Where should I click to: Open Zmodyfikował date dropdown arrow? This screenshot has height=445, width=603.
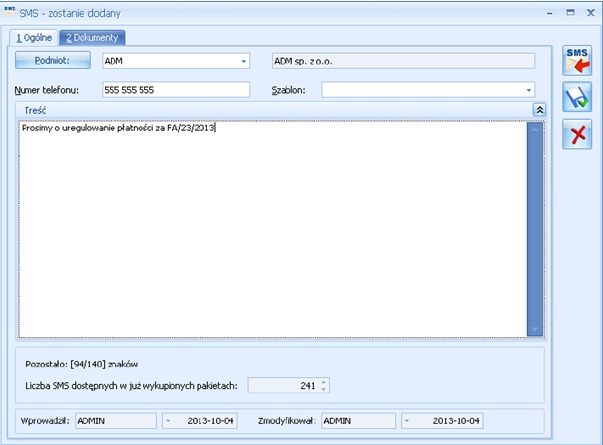pos(407,421)
